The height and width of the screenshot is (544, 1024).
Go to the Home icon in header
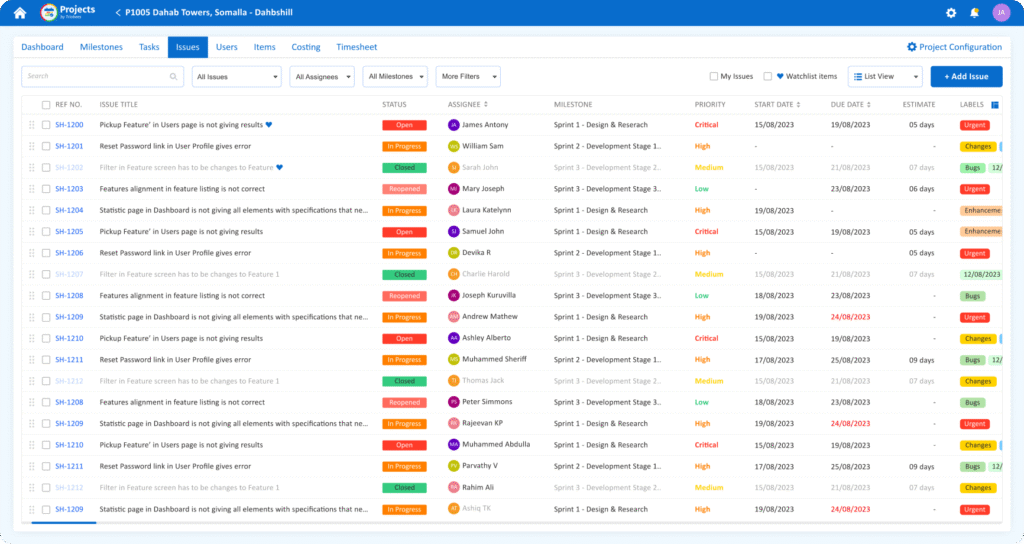point(20,13)
